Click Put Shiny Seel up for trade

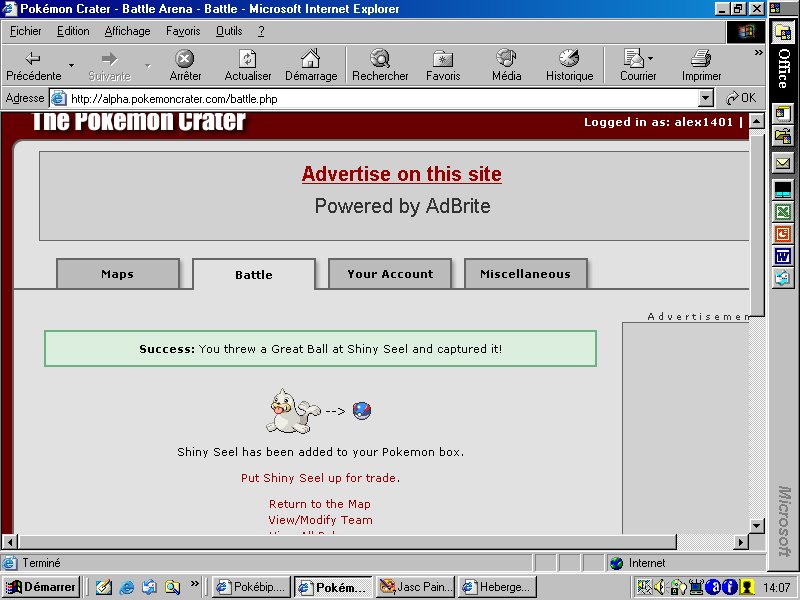coord(320,478)
